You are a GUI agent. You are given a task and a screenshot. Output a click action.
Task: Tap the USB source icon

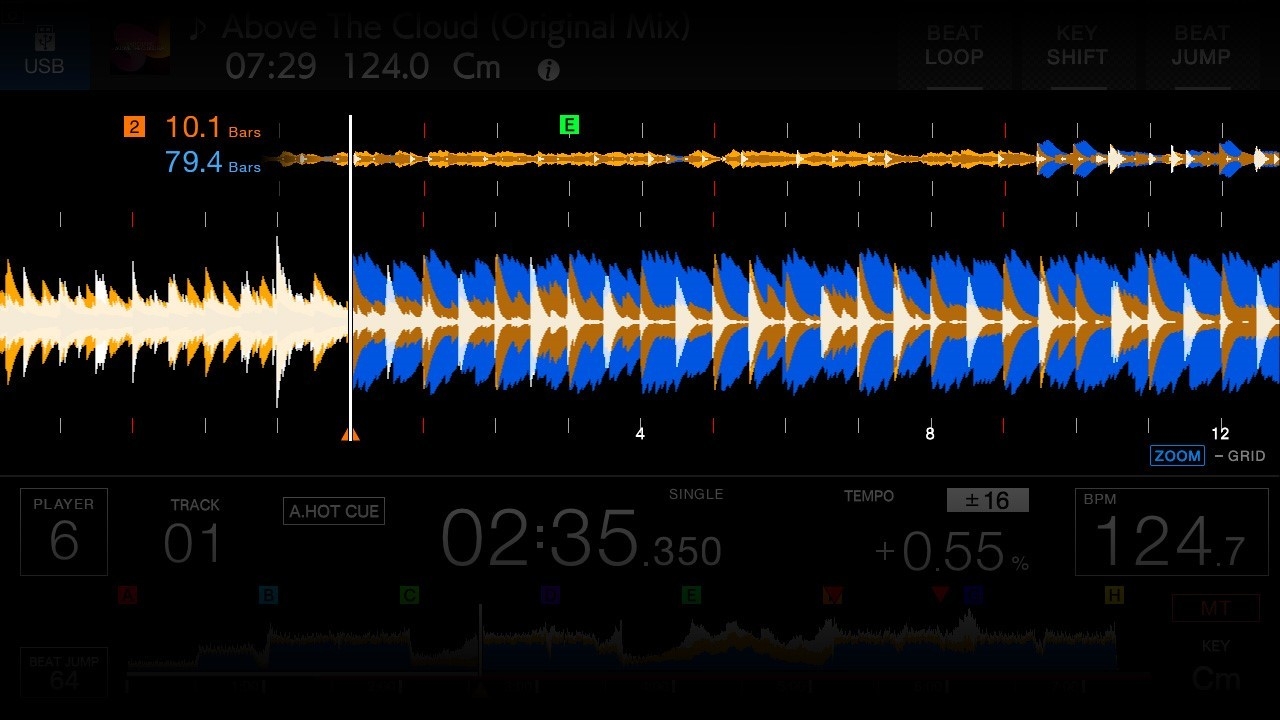[44, 50]
